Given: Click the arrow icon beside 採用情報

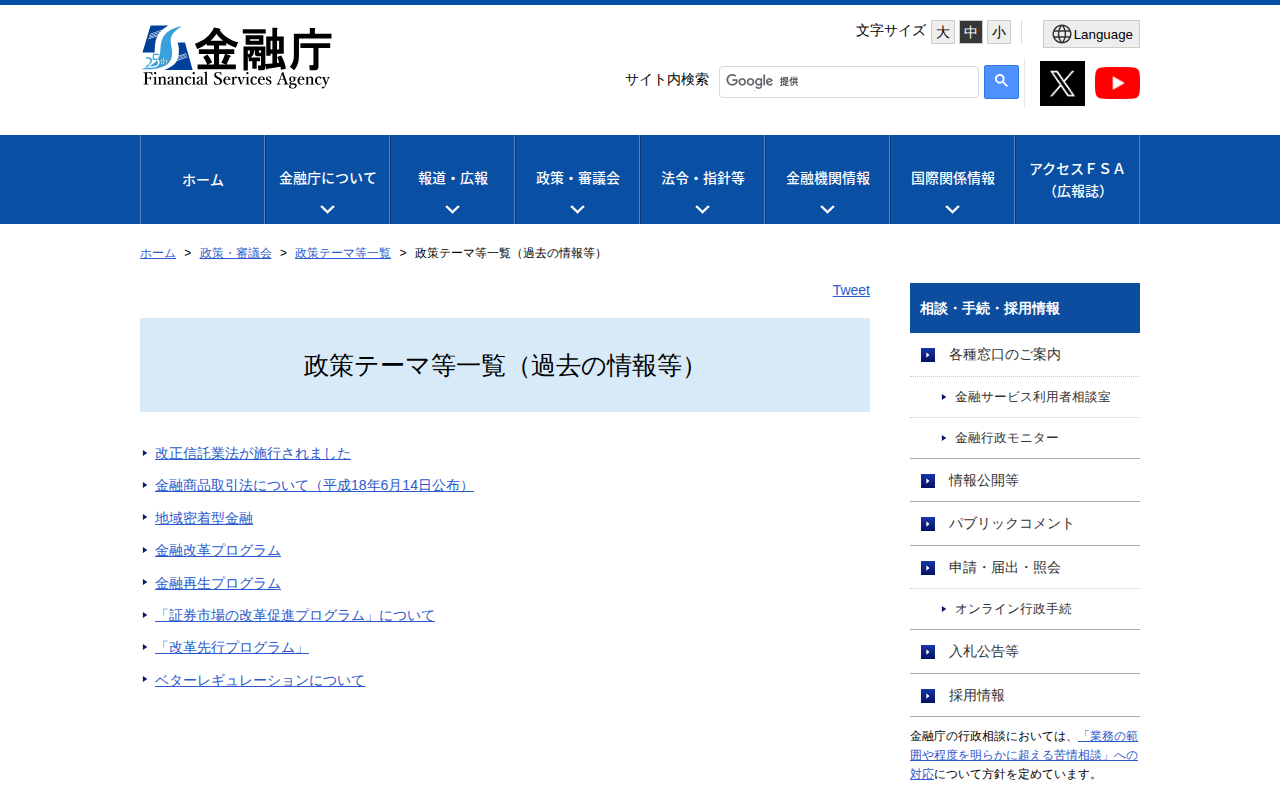Looking at the screenshot, I should pos(928,696).
